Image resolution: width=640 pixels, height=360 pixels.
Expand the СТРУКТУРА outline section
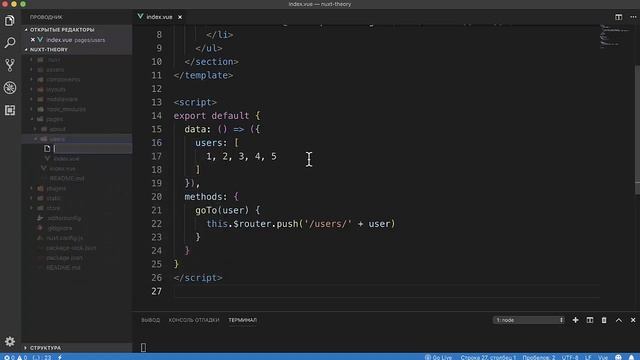click(45, 348)
